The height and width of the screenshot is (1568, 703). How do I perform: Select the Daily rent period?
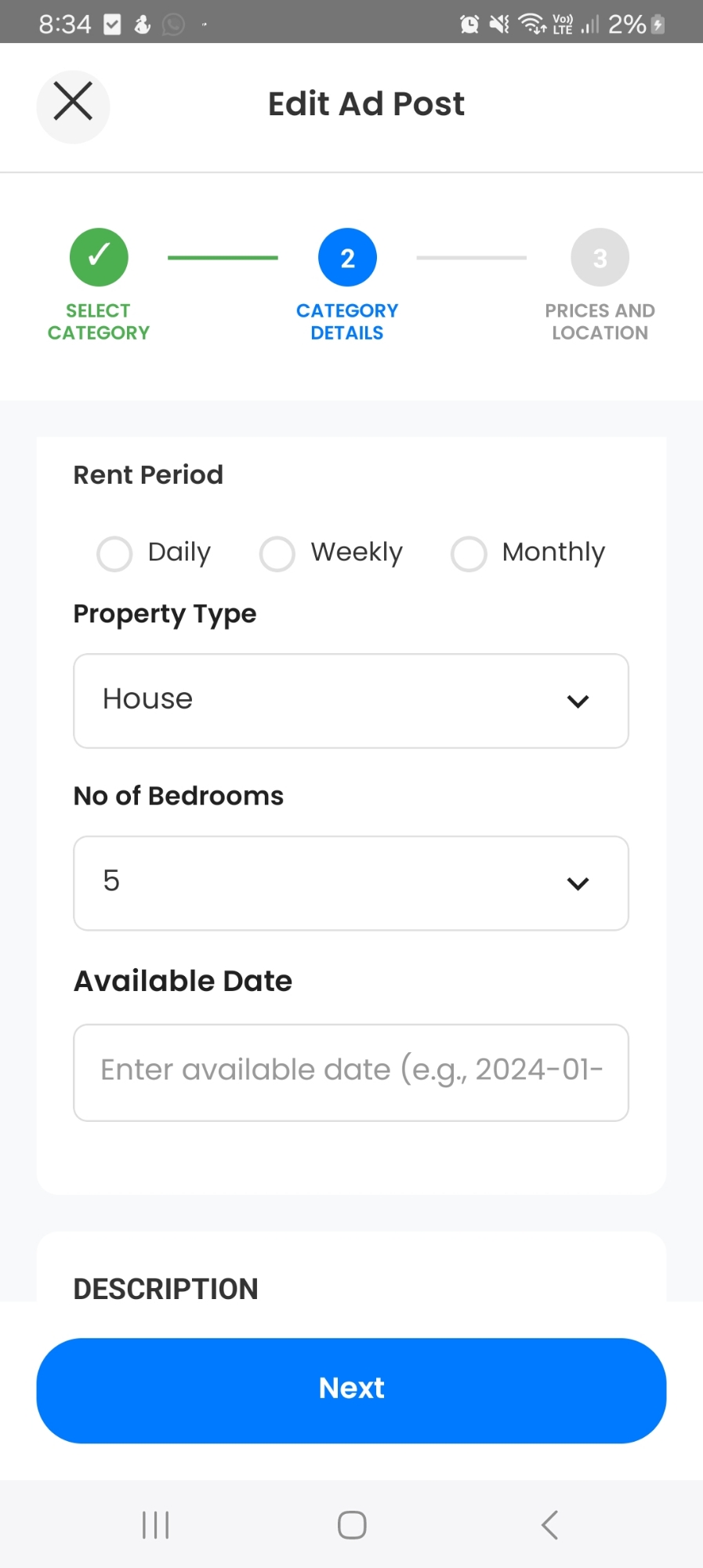point(114,554)
